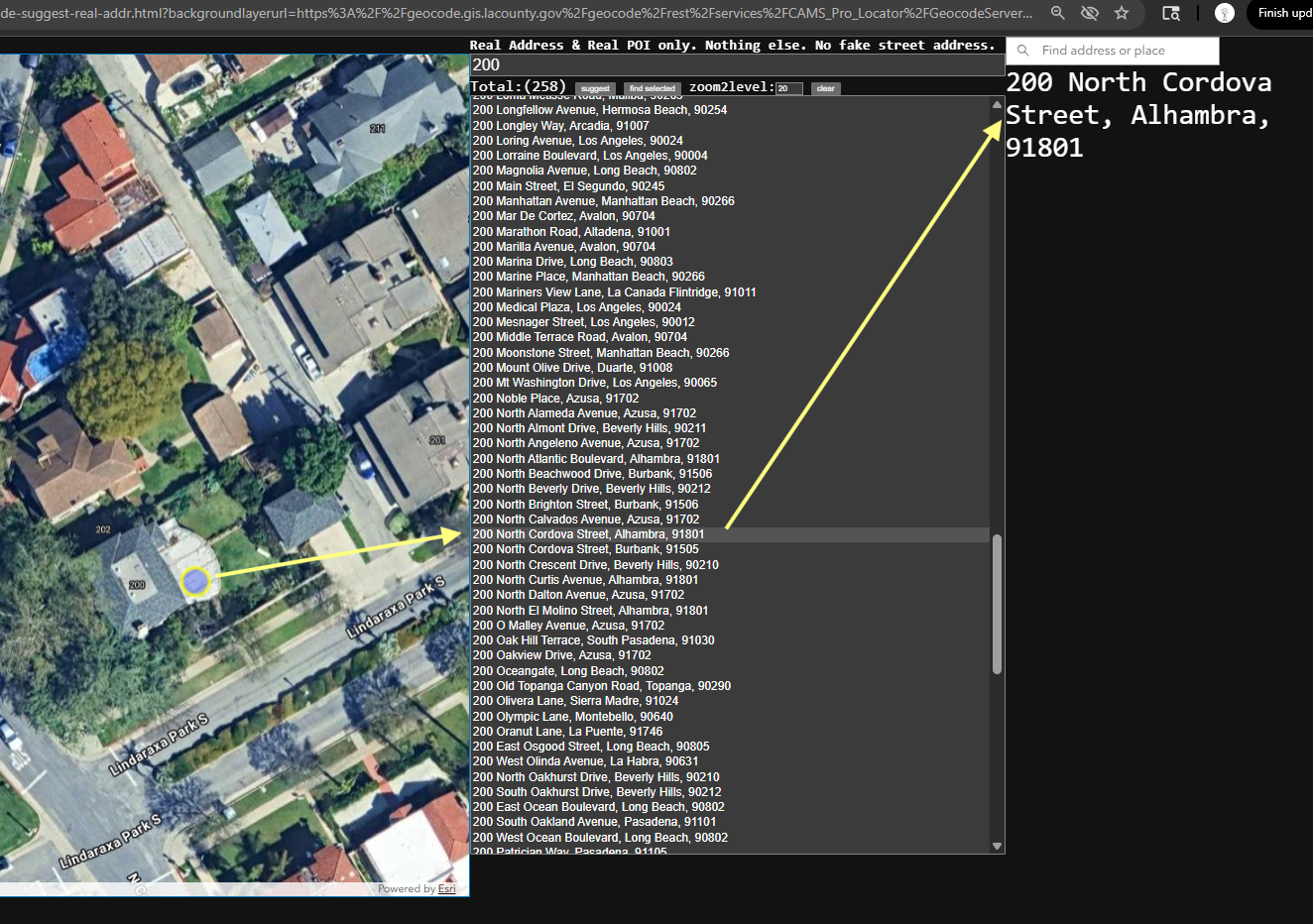Click the browser zoom magnifier icon

point(1058,13)
